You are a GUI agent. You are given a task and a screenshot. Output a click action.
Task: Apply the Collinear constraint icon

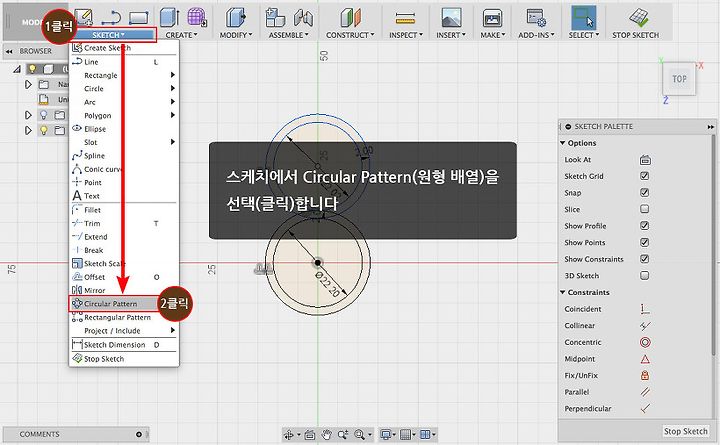click(x=645, y=326)
